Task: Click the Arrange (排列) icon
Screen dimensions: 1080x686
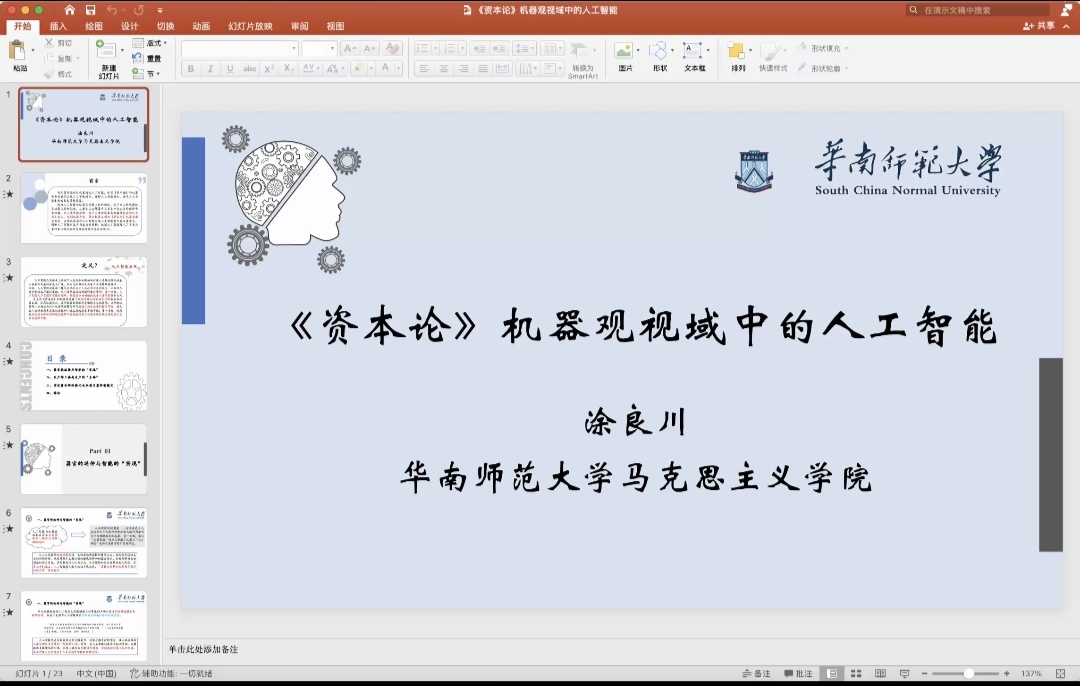Action: pyautogui.click(x=737, y=51)
